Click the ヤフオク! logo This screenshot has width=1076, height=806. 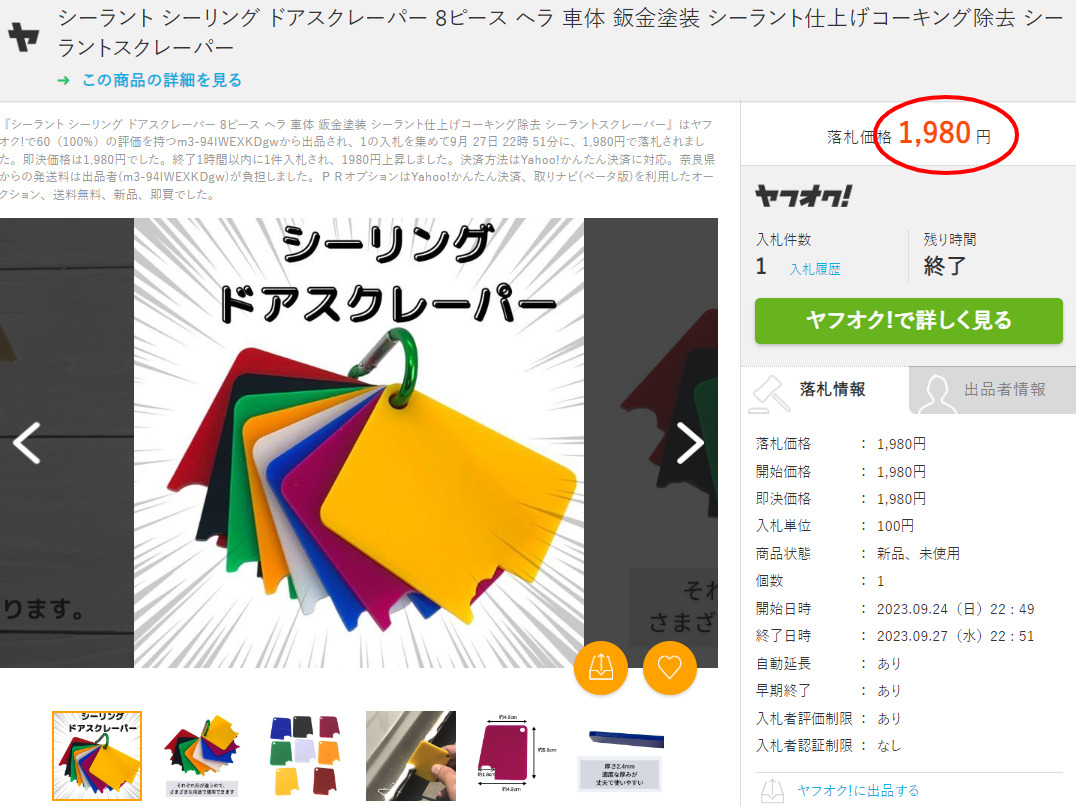pyautogui.click(x=804, y=196)
